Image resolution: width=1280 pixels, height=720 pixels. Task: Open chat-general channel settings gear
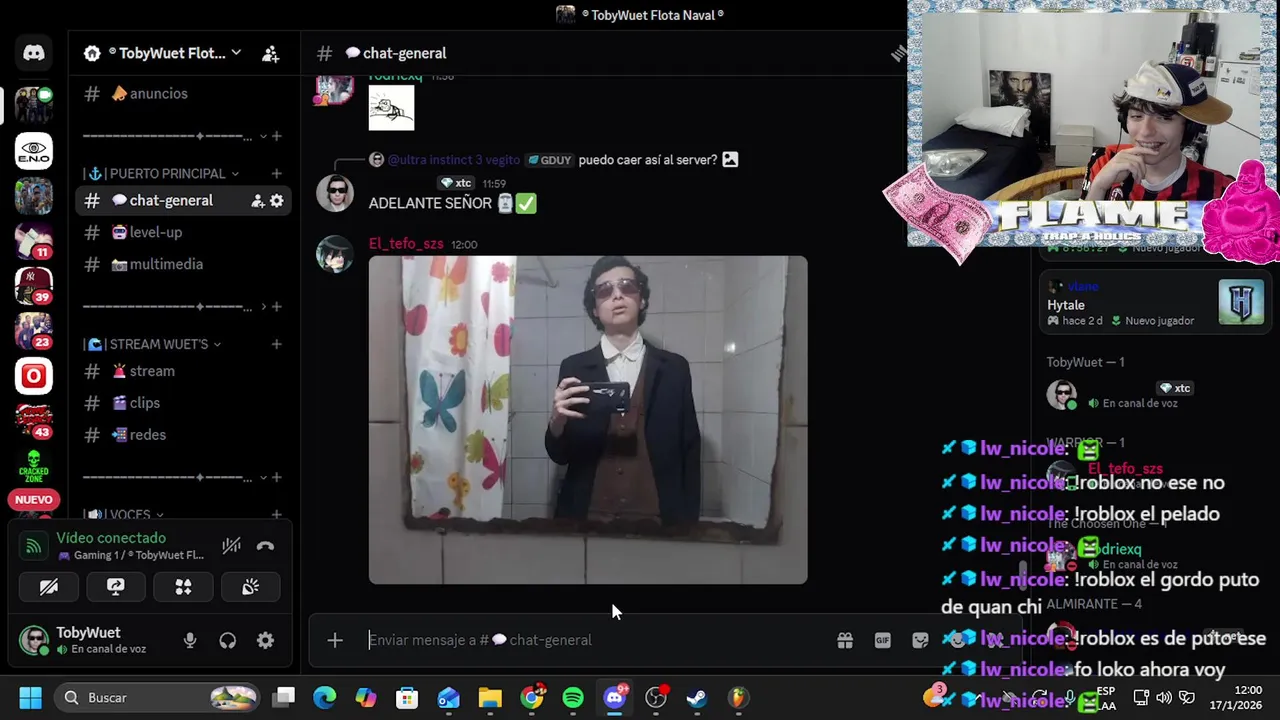tap(277, 201)
